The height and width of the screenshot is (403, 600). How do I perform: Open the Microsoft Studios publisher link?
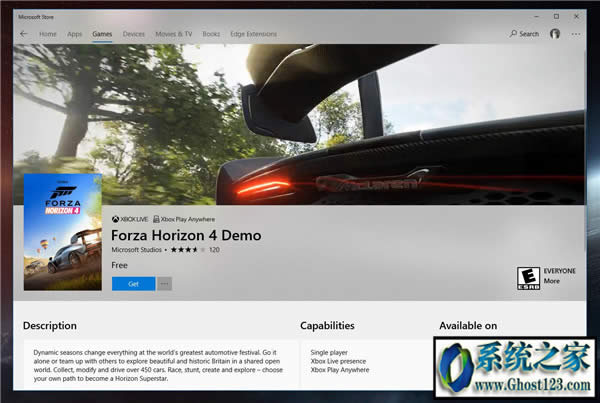pyautogui.click(x=137, y=249)
